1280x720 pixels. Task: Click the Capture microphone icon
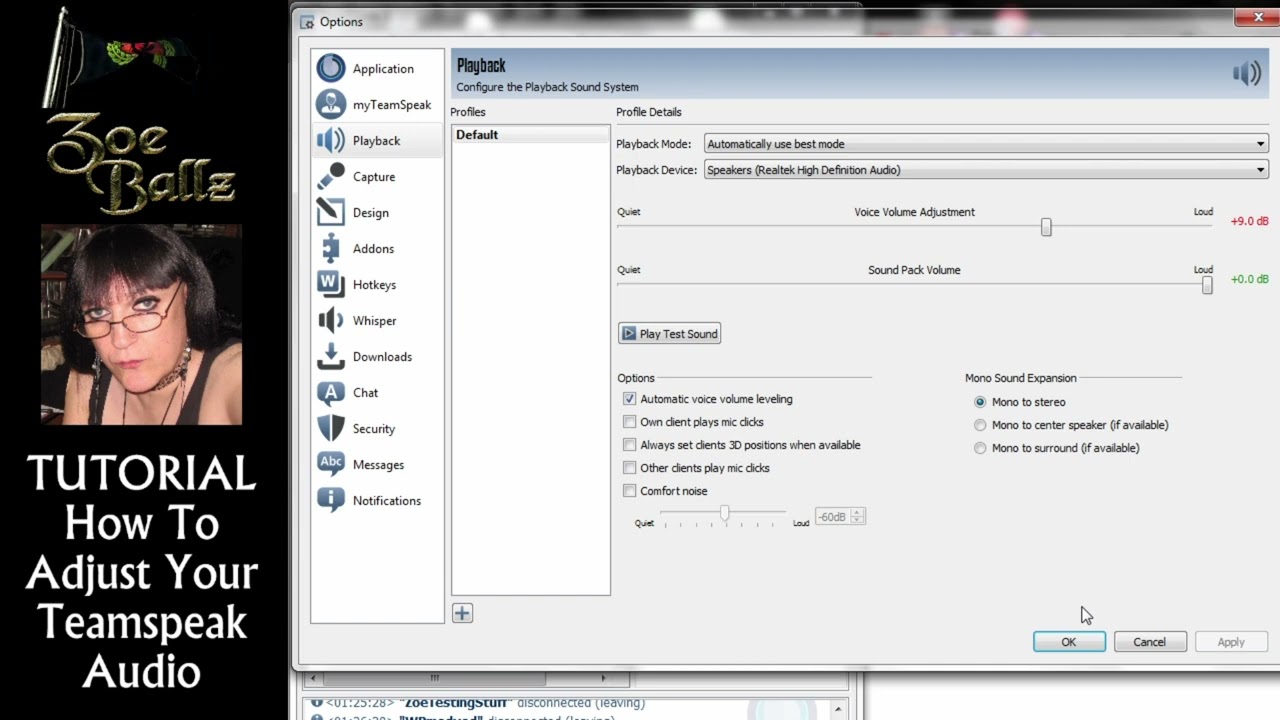(x=331, y=176)
